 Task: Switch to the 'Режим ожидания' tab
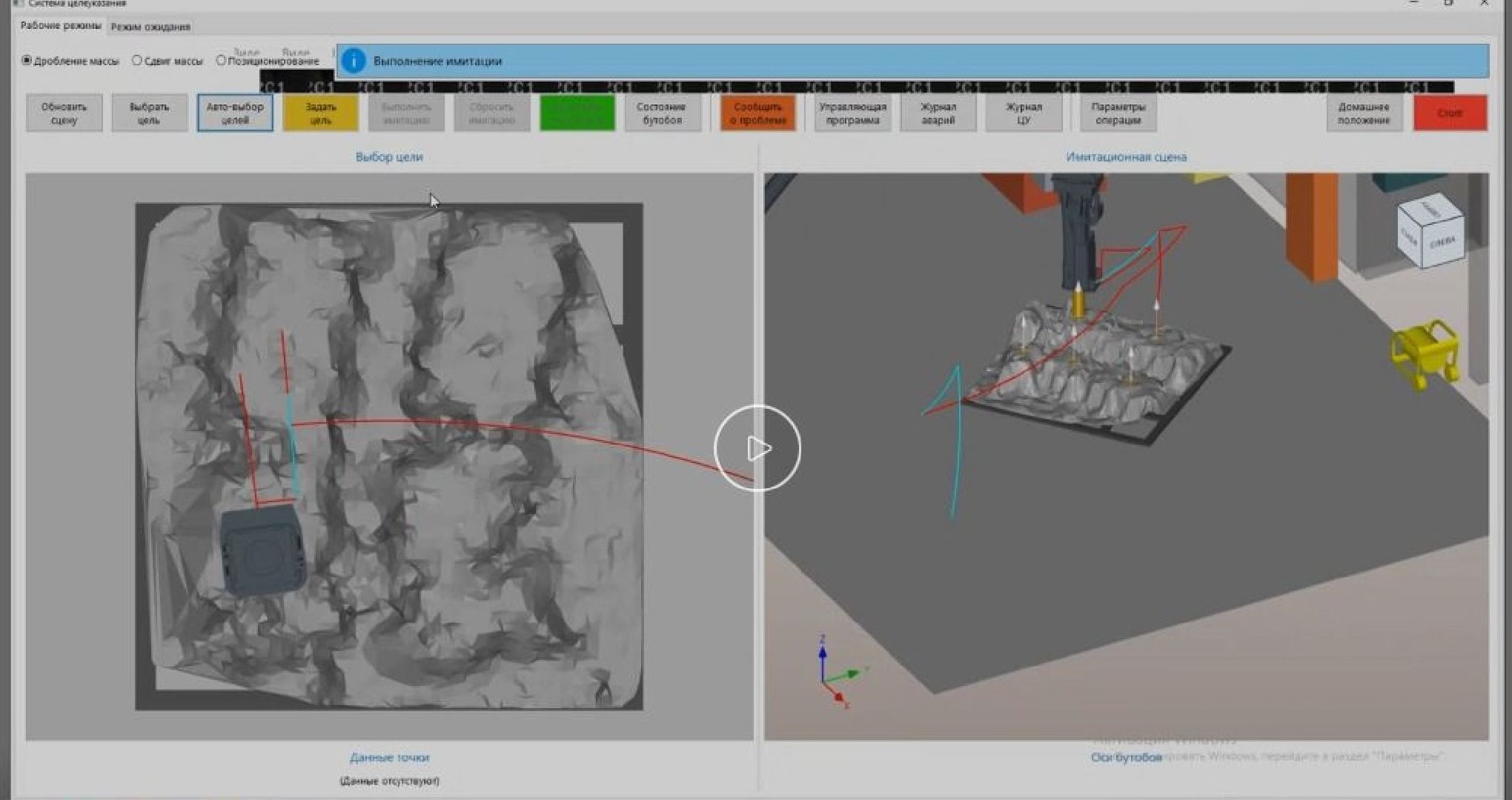click(150, 27)
